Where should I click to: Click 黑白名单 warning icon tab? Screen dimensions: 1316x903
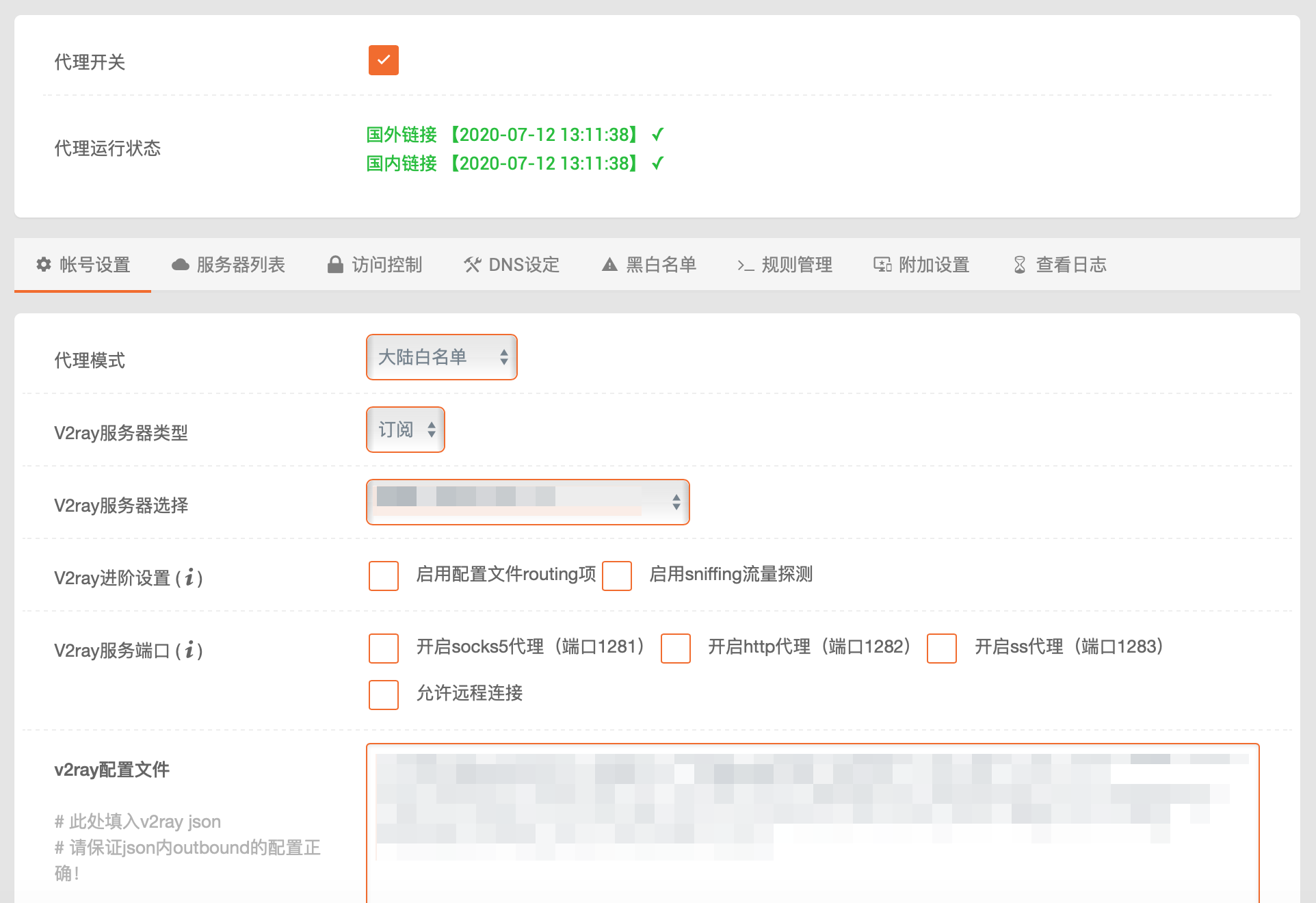coord(654,264)
